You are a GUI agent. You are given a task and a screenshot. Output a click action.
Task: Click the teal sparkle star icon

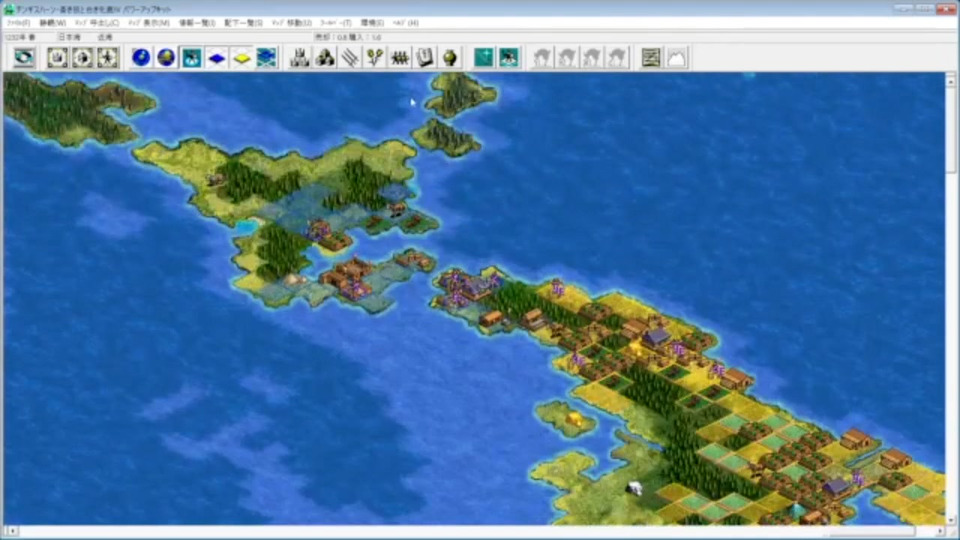[484, 58]
